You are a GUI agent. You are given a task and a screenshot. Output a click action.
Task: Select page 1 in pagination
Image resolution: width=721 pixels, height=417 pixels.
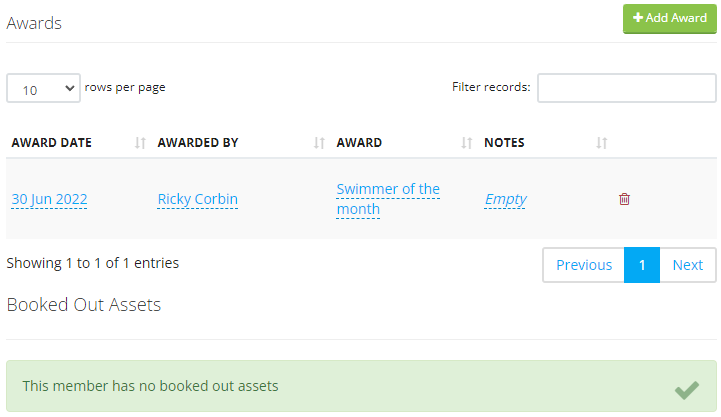point(642,265)
